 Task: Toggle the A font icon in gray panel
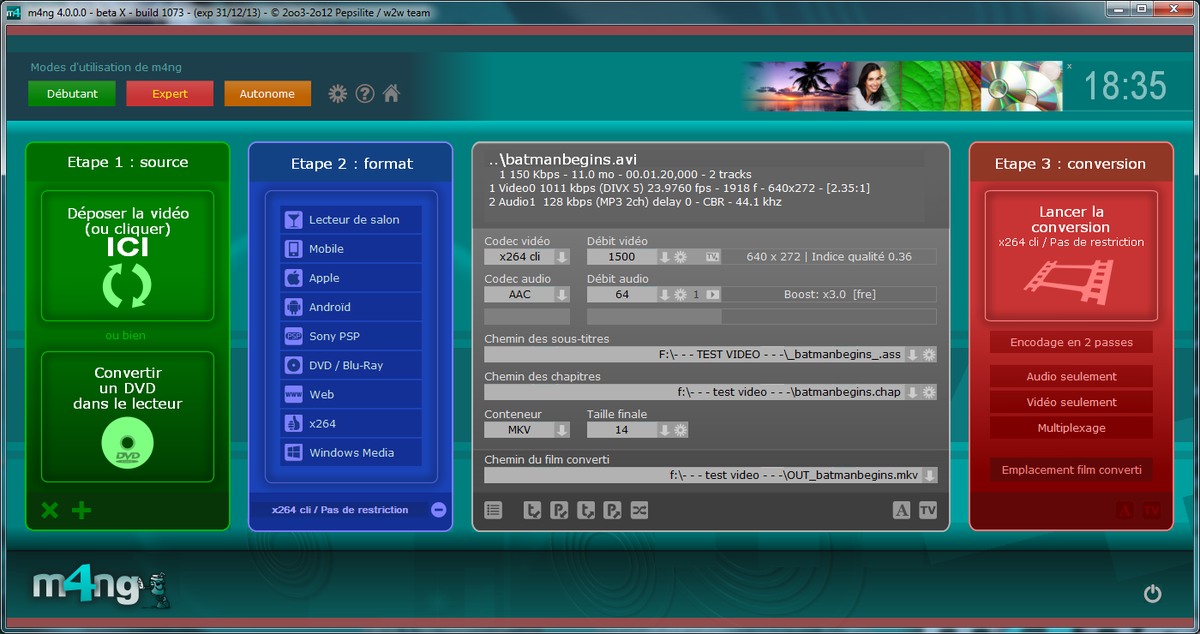(x=901, y=510)
